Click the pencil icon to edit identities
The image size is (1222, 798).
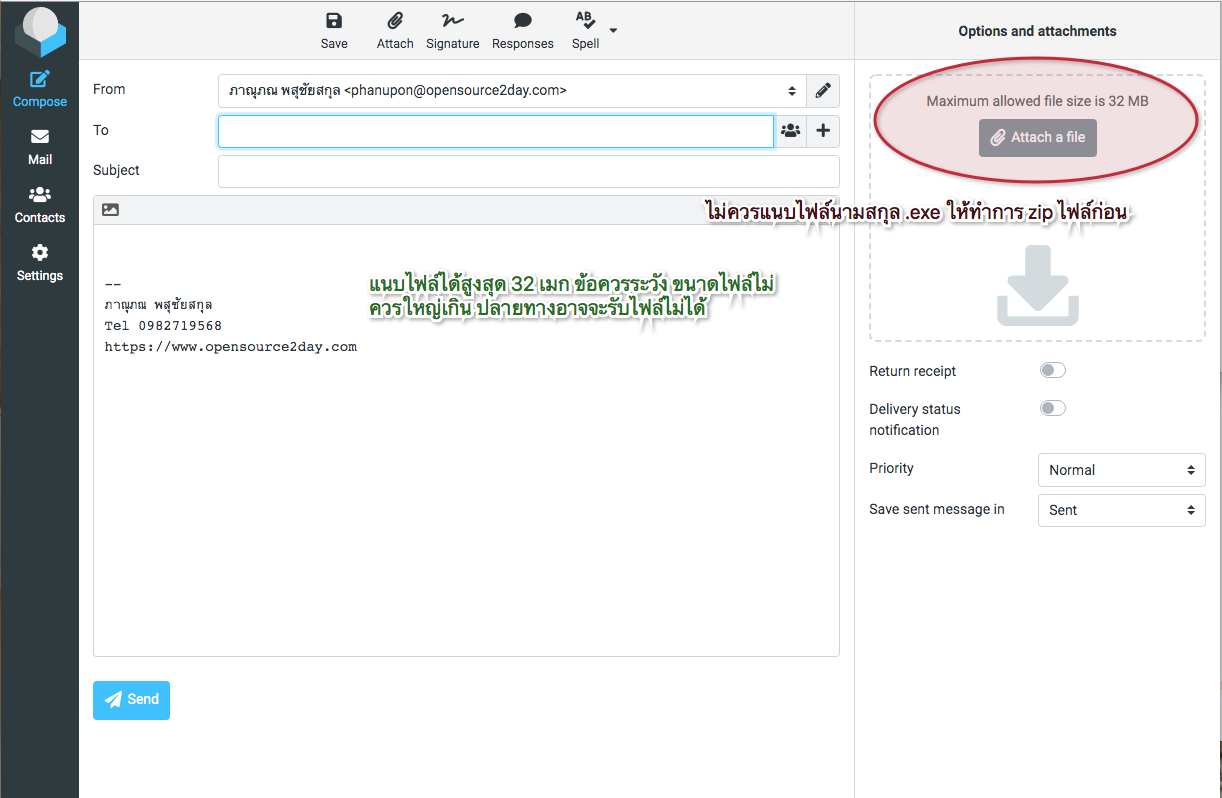click(823, 91)
